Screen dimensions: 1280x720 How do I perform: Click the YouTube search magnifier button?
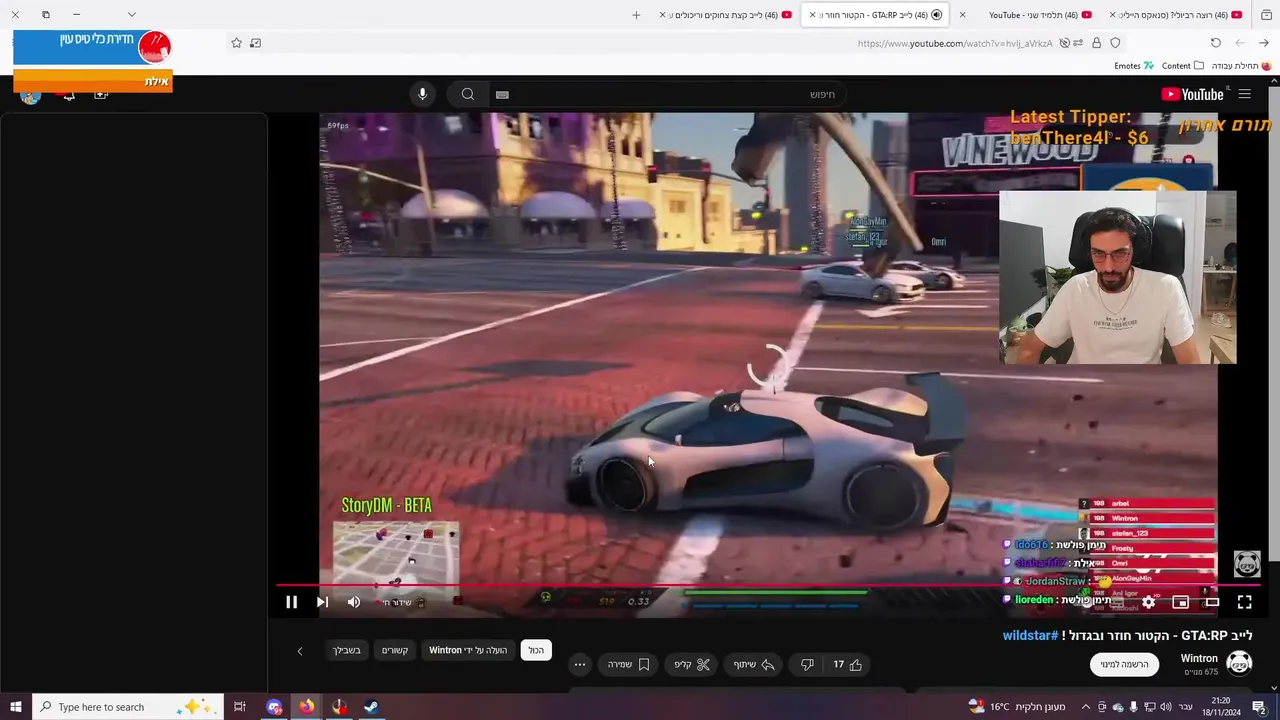(x=467, y=94)
